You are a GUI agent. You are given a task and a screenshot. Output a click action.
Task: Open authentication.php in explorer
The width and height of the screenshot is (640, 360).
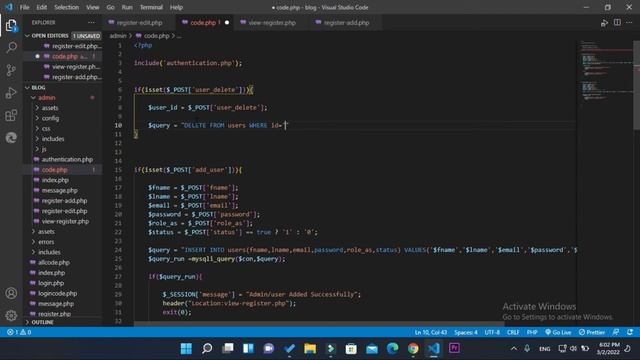tap(67, 159)
